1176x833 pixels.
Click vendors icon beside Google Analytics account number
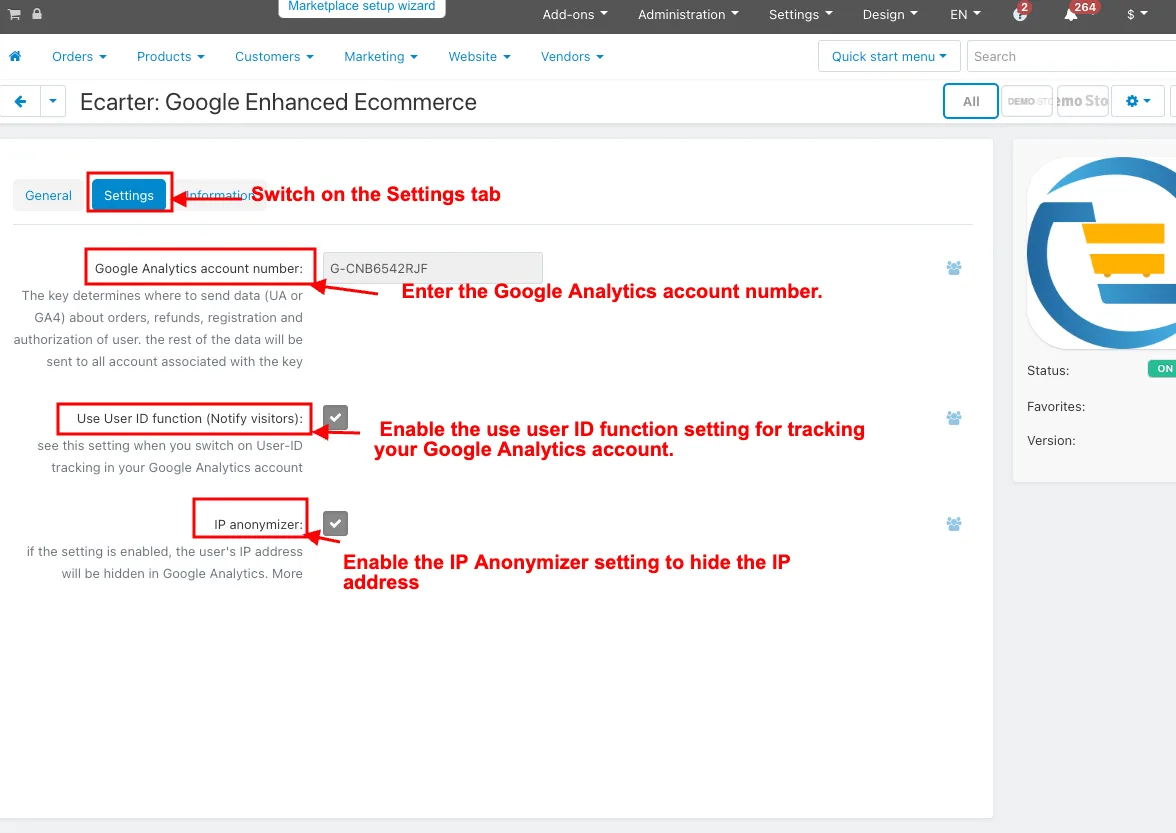point(953,268)
